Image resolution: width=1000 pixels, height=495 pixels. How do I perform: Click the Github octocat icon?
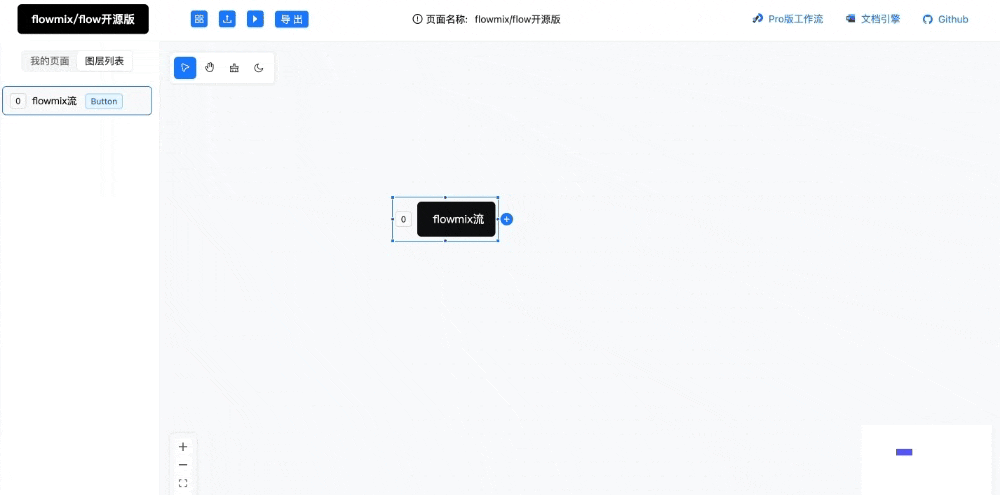928,20
